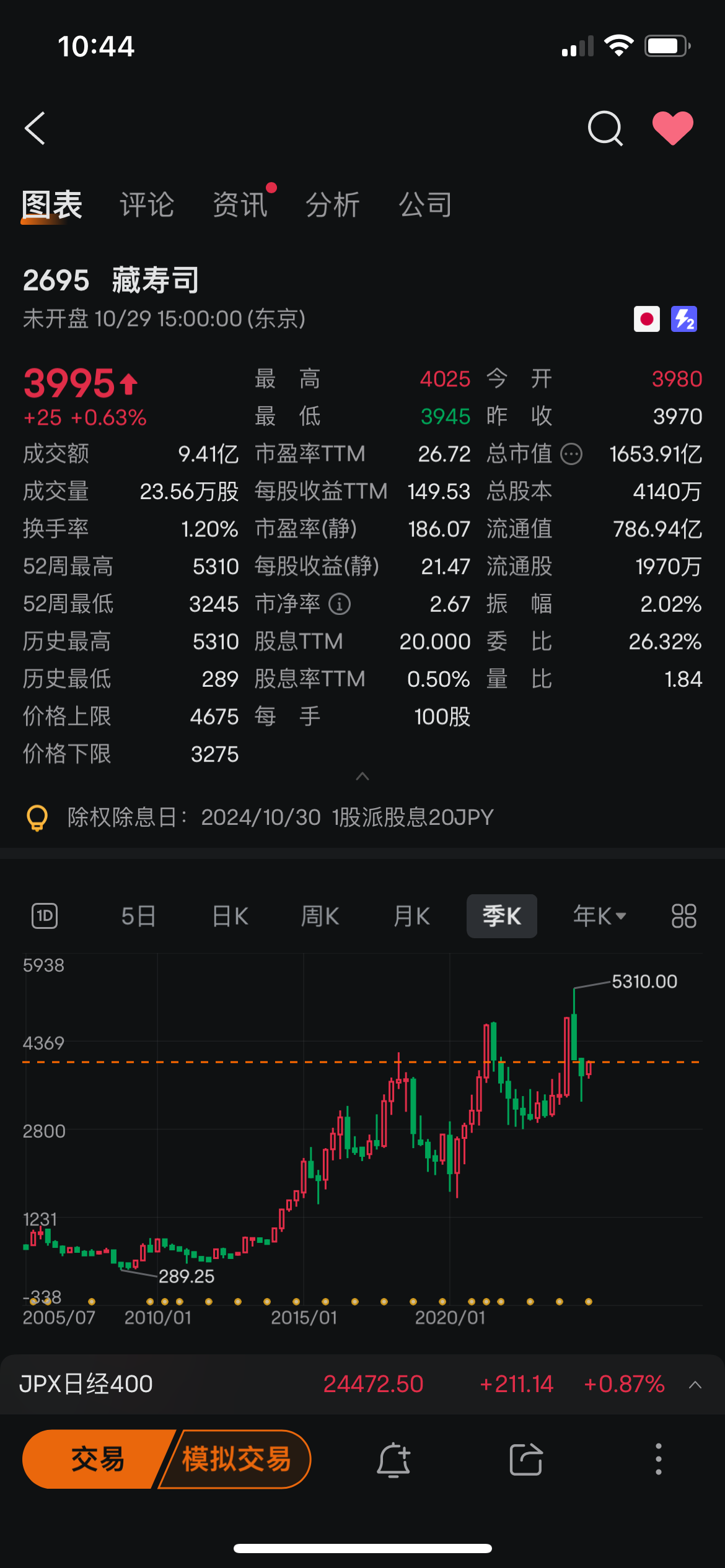Tap the JPX index value 24472.50
The image size is (725, 1568).
point(373,1384)
